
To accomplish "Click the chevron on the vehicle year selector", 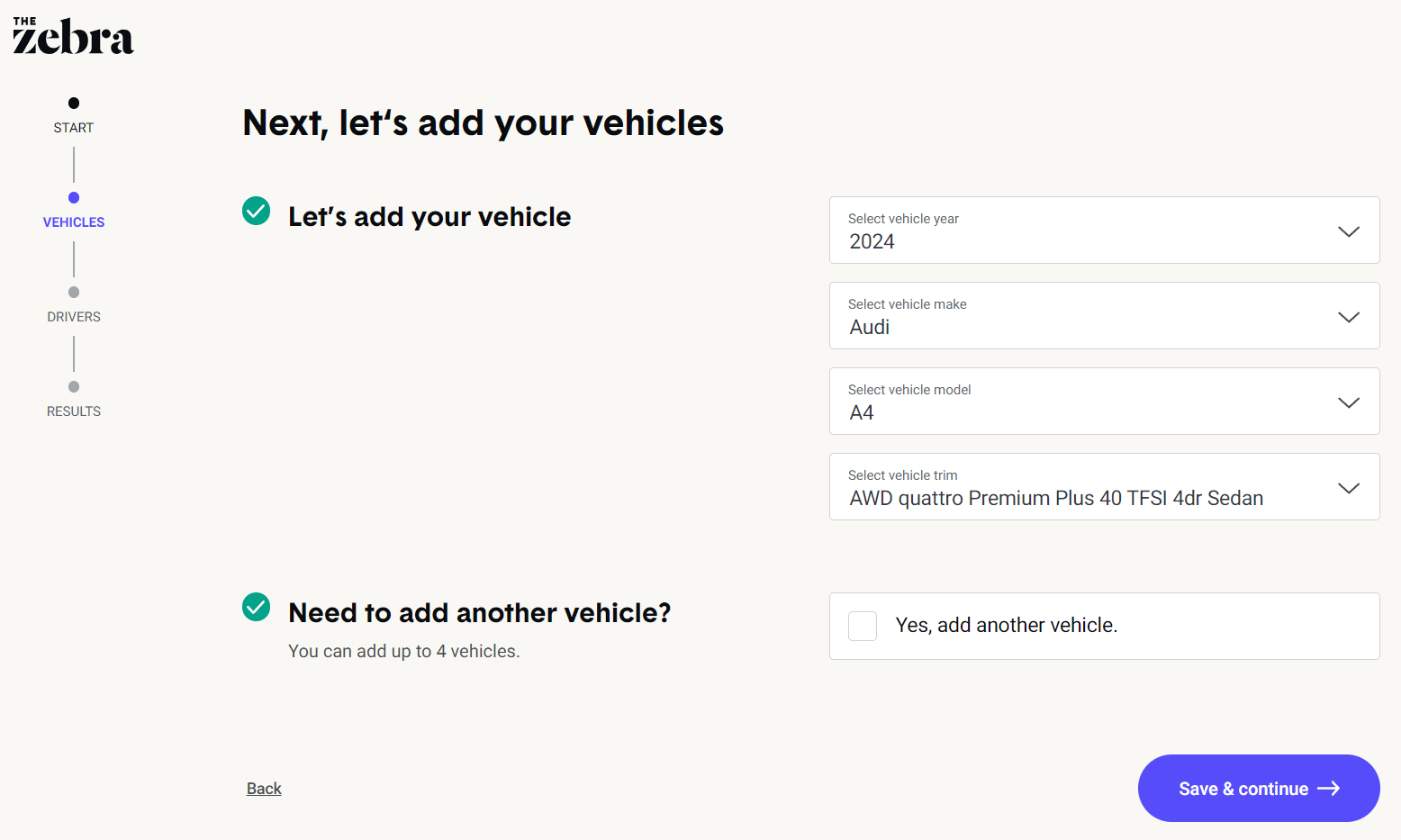I will 1348,230.
